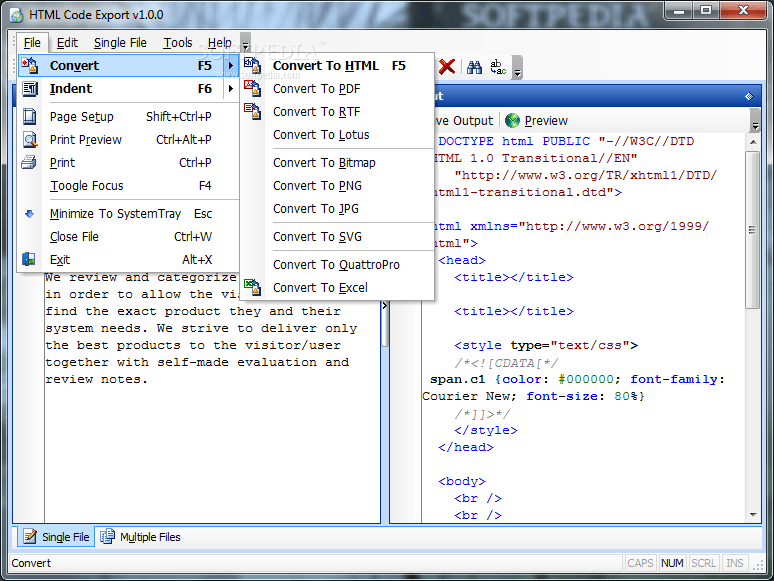Open the Edit menu
The height and width of the screenshot is (581, 774).
(x=67, y=43)
